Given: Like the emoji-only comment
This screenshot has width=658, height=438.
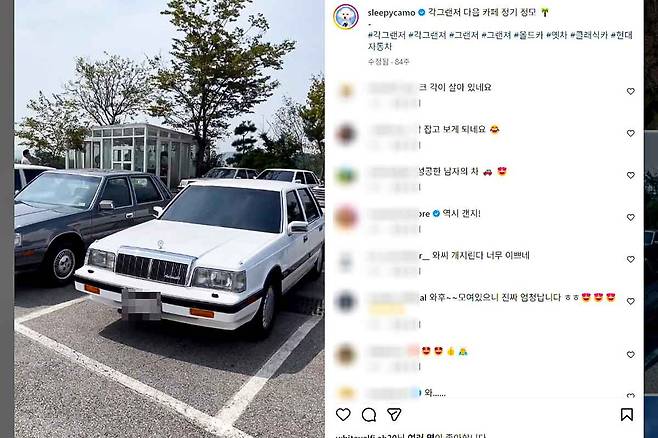Looking at the screenshot, I should [x=630, y=355].
